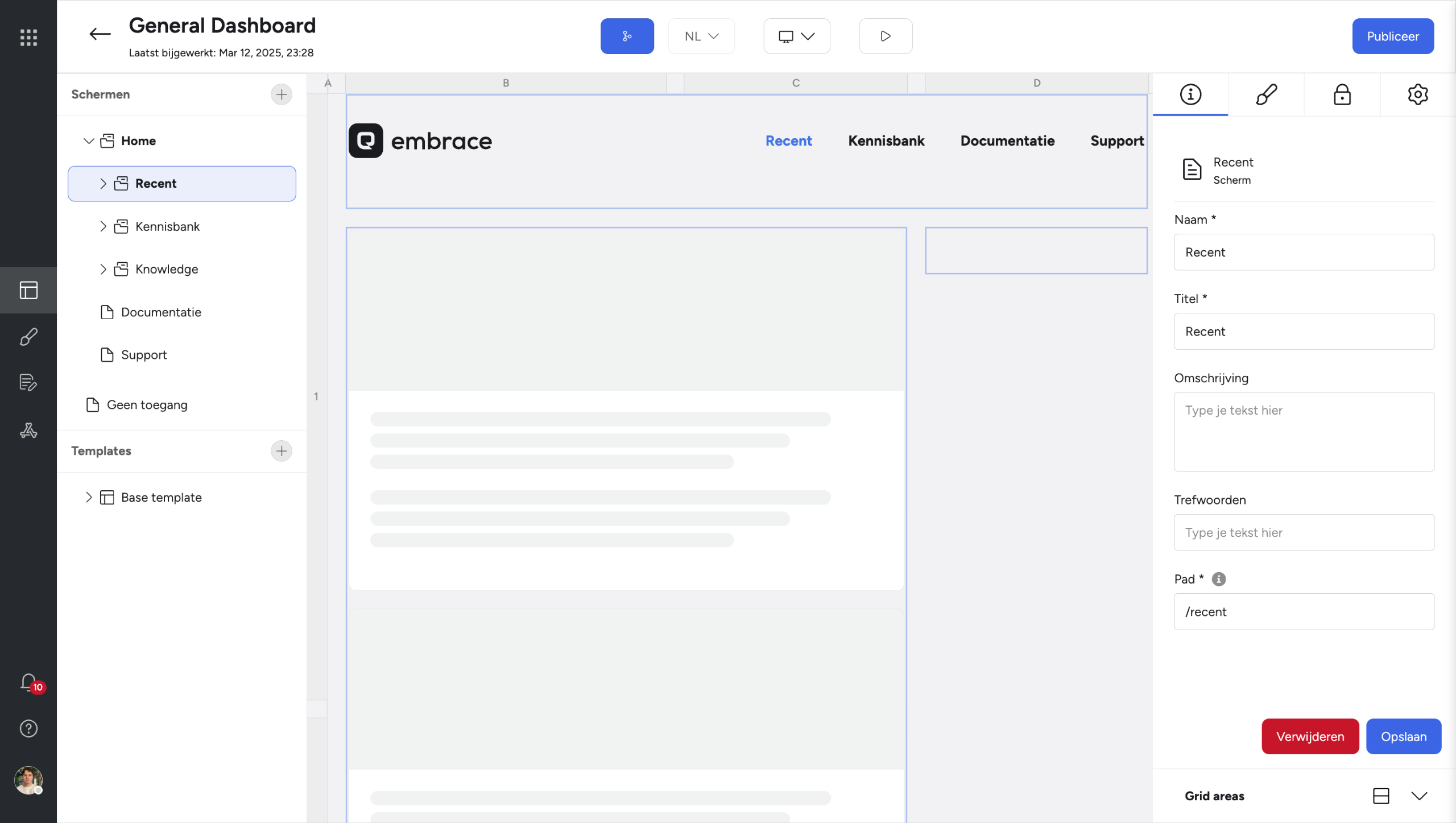Expand the Kennisbank screen node
1456x823 pixels.
pyautogui.click(x=103, y=226)
